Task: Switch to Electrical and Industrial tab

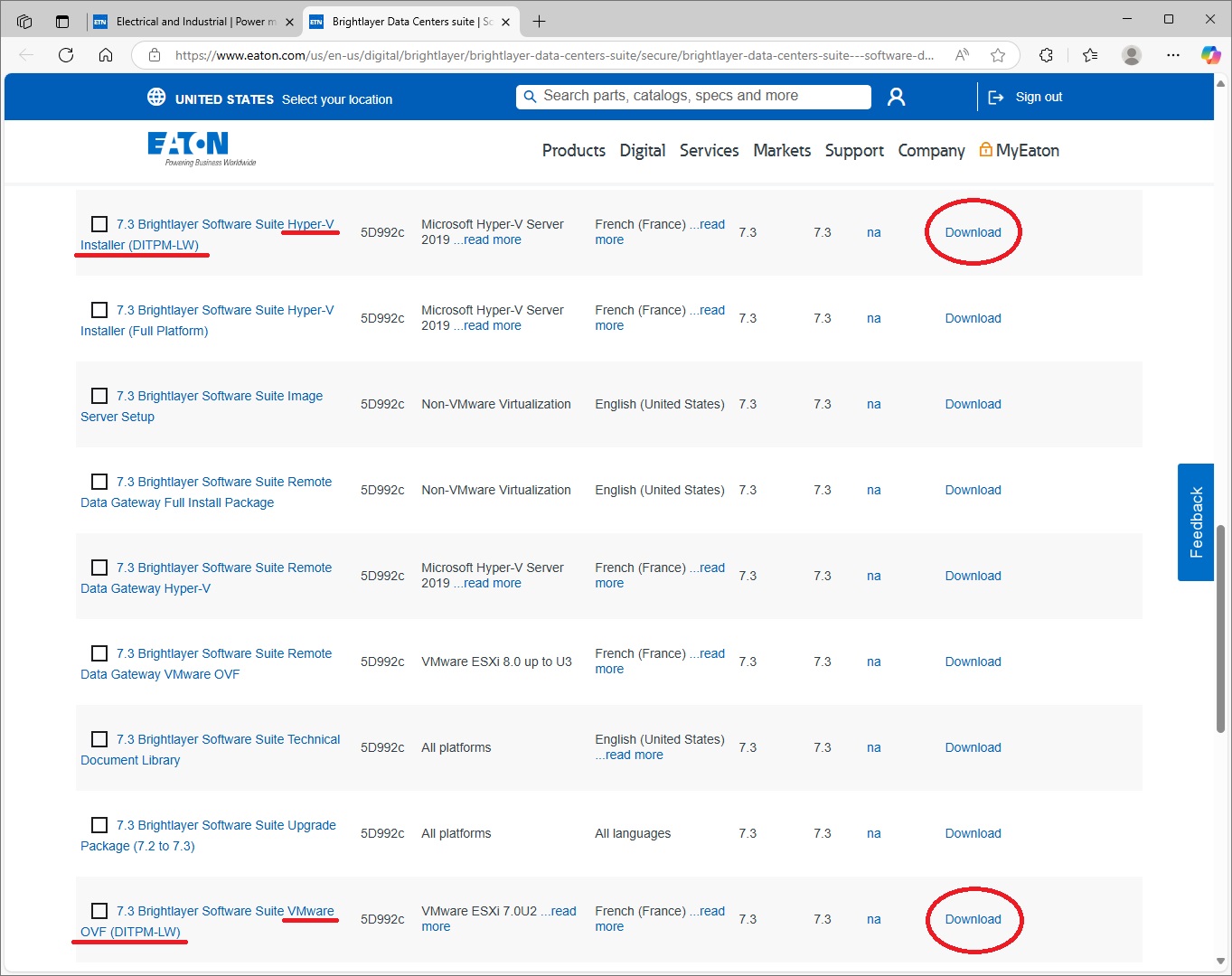Action: (x=194, y=21)
